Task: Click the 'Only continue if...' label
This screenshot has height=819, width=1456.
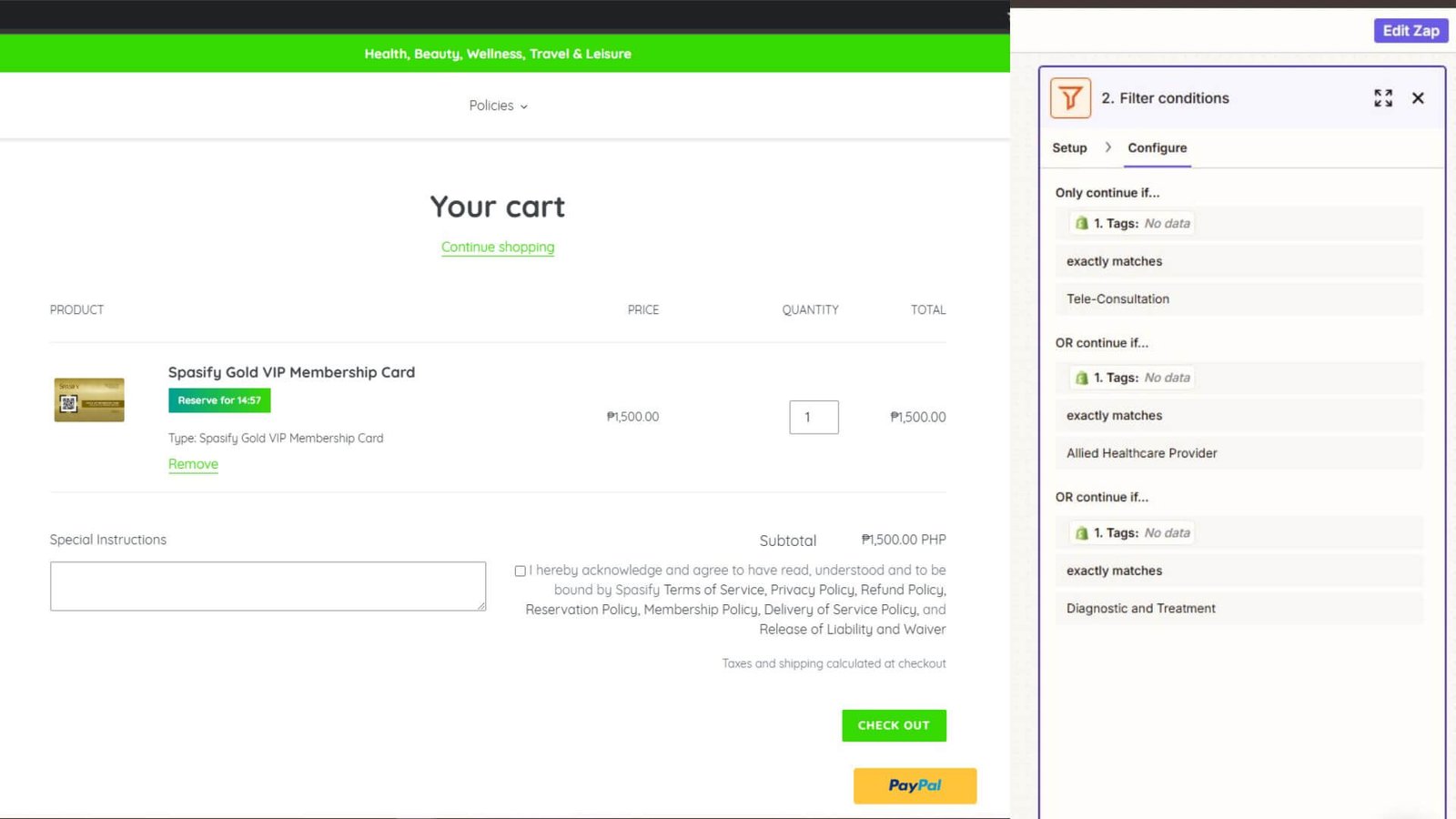Action: click(x=1107, y=193)
